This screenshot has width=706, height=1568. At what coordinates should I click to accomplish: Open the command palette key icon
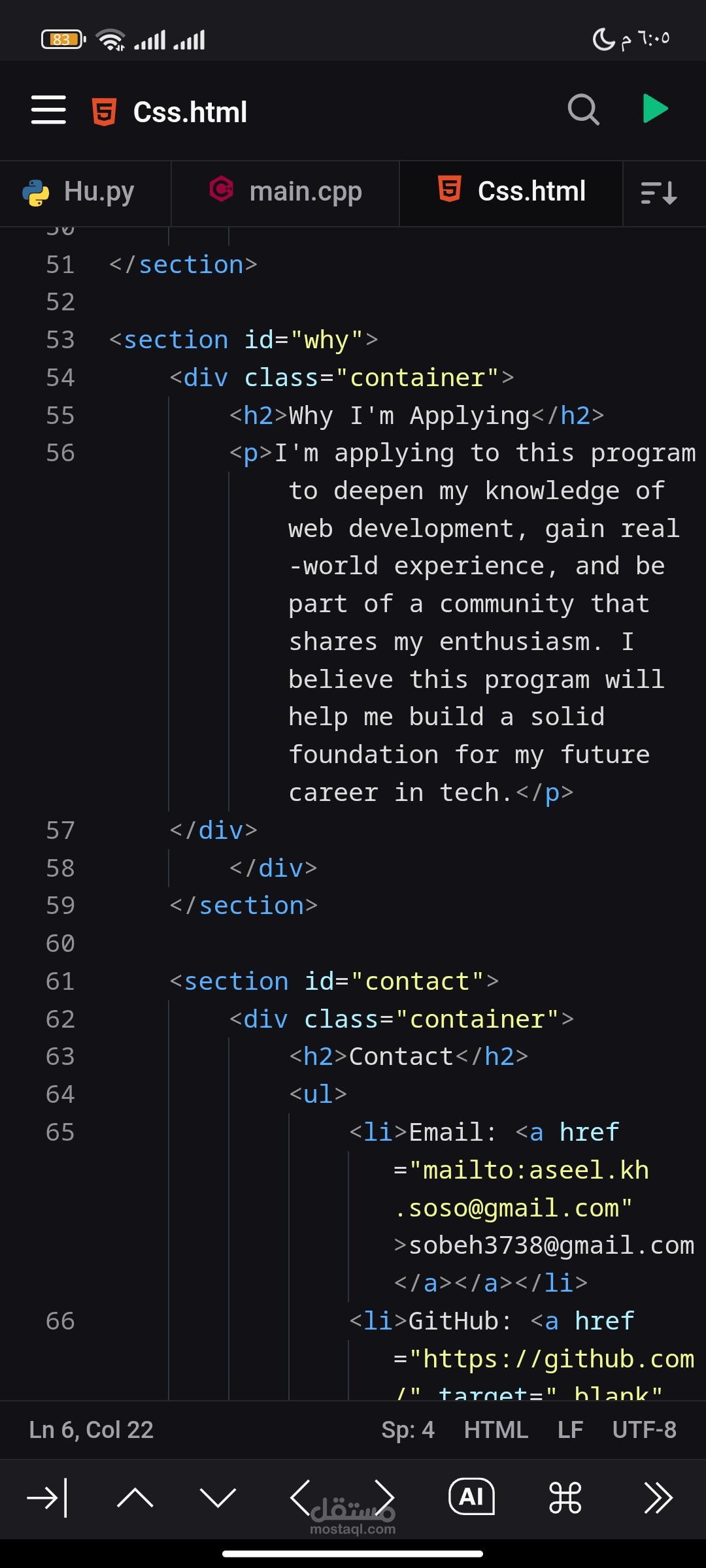click(565, 1497)
